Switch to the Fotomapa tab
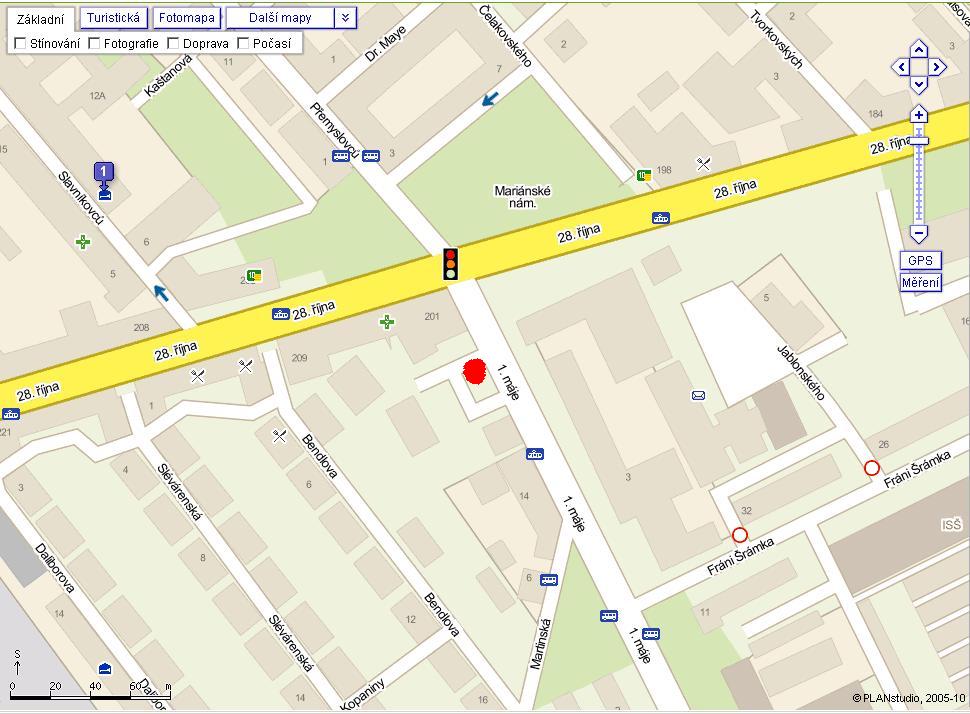The height and width of the screenshot is (714, 970). point(186,18)
